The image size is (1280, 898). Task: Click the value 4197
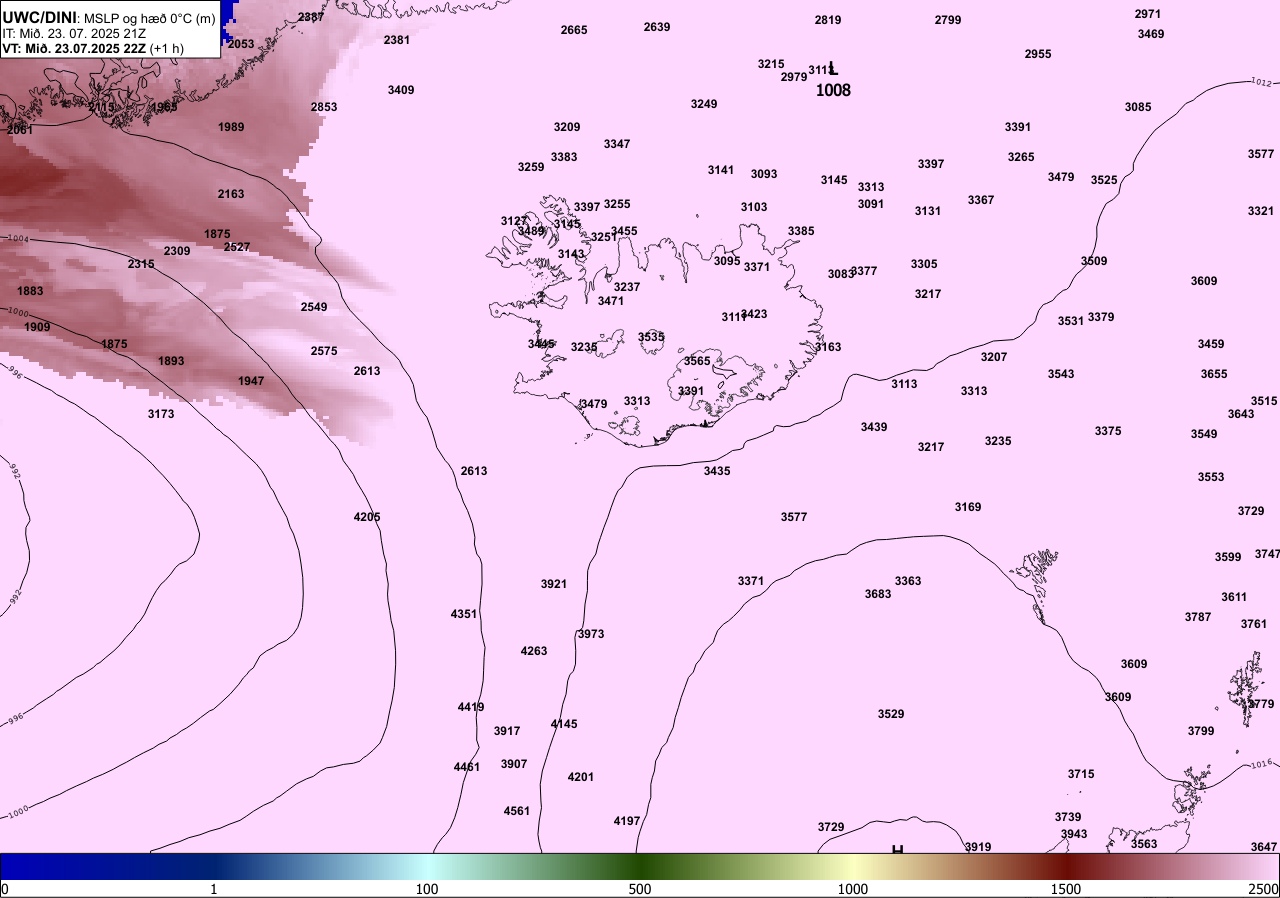click(627, 821)
